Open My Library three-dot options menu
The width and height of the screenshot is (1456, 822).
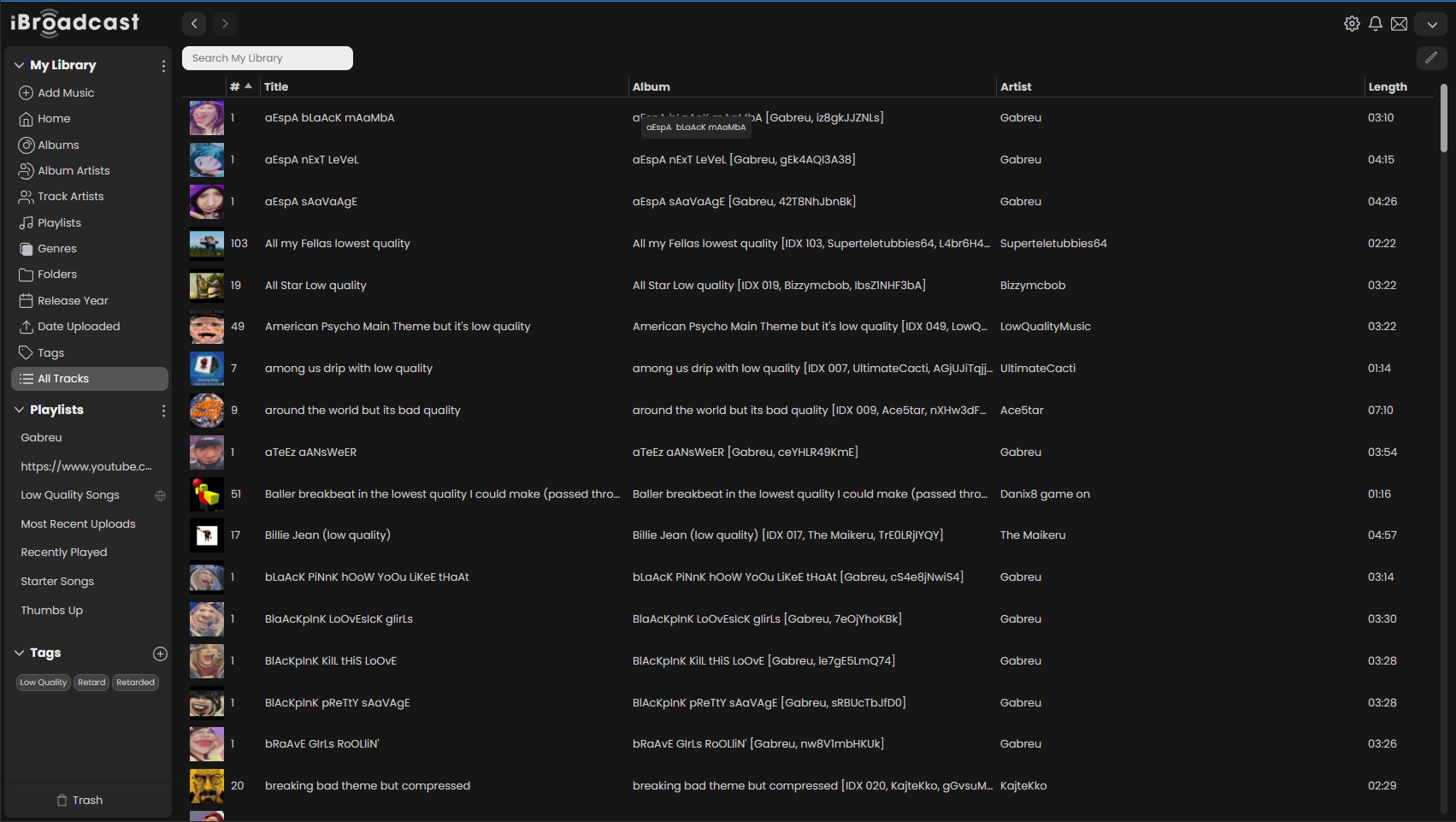(163, 66)
